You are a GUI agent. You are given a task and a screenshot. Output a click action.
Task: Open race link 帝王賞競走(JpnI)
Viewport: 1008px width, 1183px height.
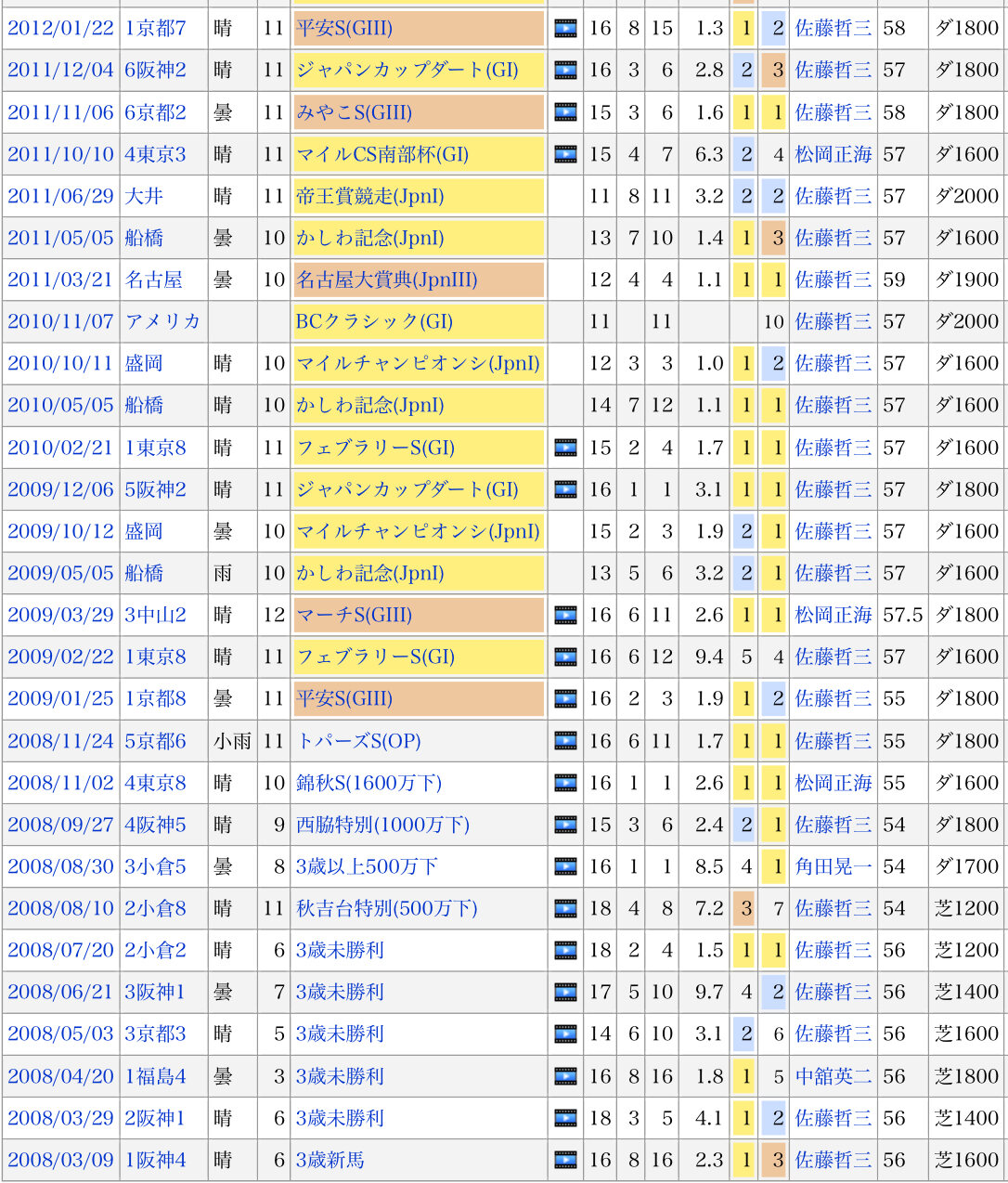369,196
